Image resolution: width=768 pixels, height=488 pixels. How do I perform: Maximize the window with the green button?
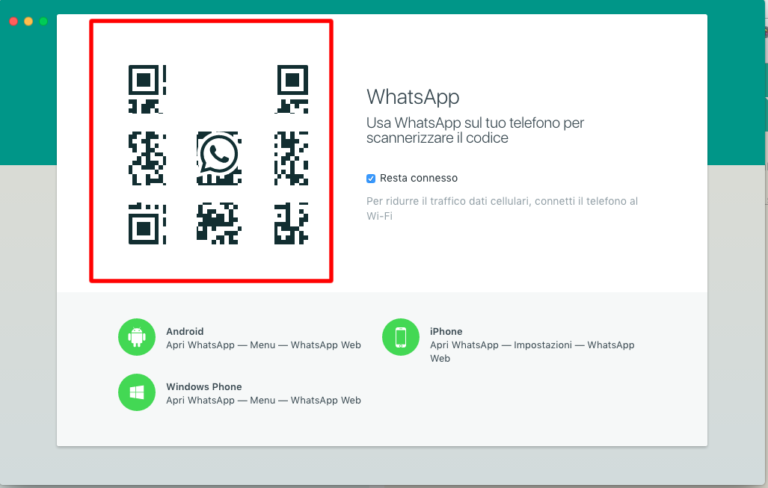point(43,21)
